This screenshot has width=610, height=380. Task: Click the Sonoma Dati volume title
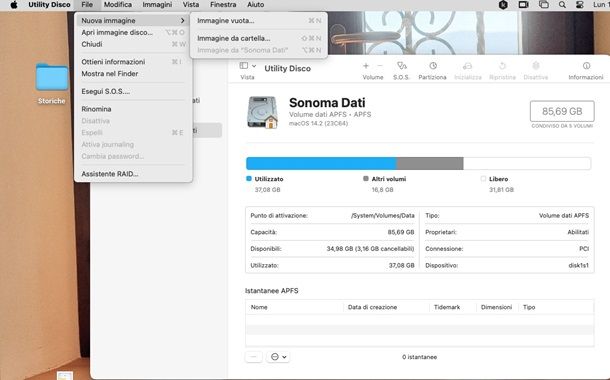[x=327, y=103]
